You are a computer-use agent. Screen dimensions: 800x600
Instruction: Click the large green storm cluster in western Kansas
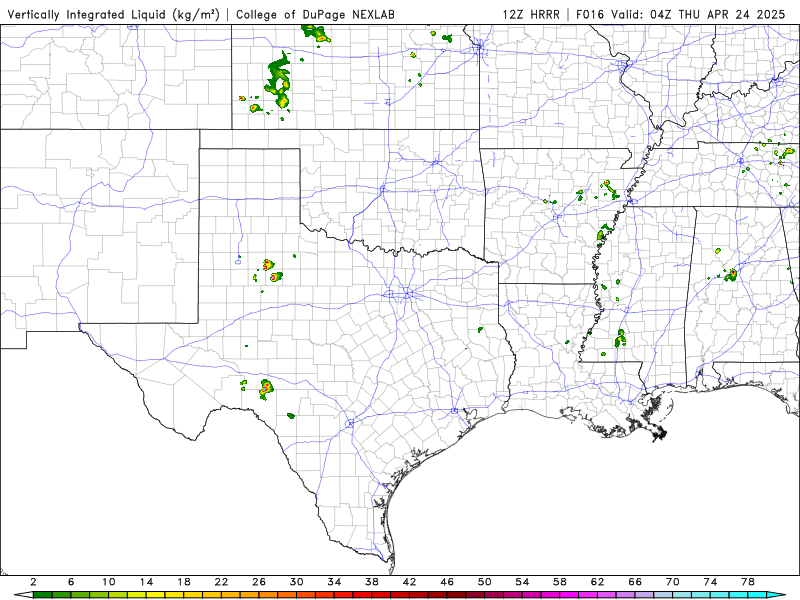(x=279, y=80)
